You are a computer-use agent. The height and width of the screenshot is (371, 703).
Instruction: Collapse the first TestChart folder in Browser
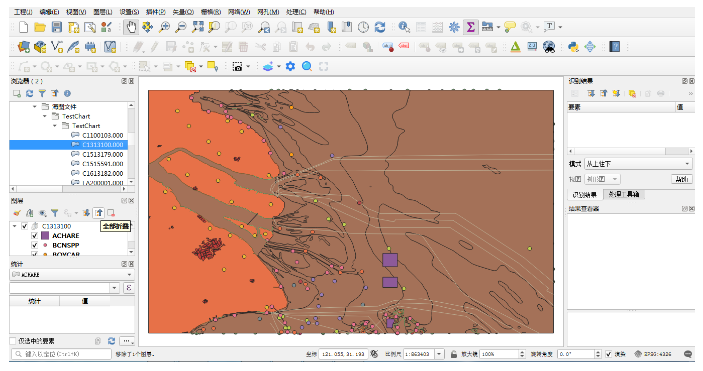[45, 116]
